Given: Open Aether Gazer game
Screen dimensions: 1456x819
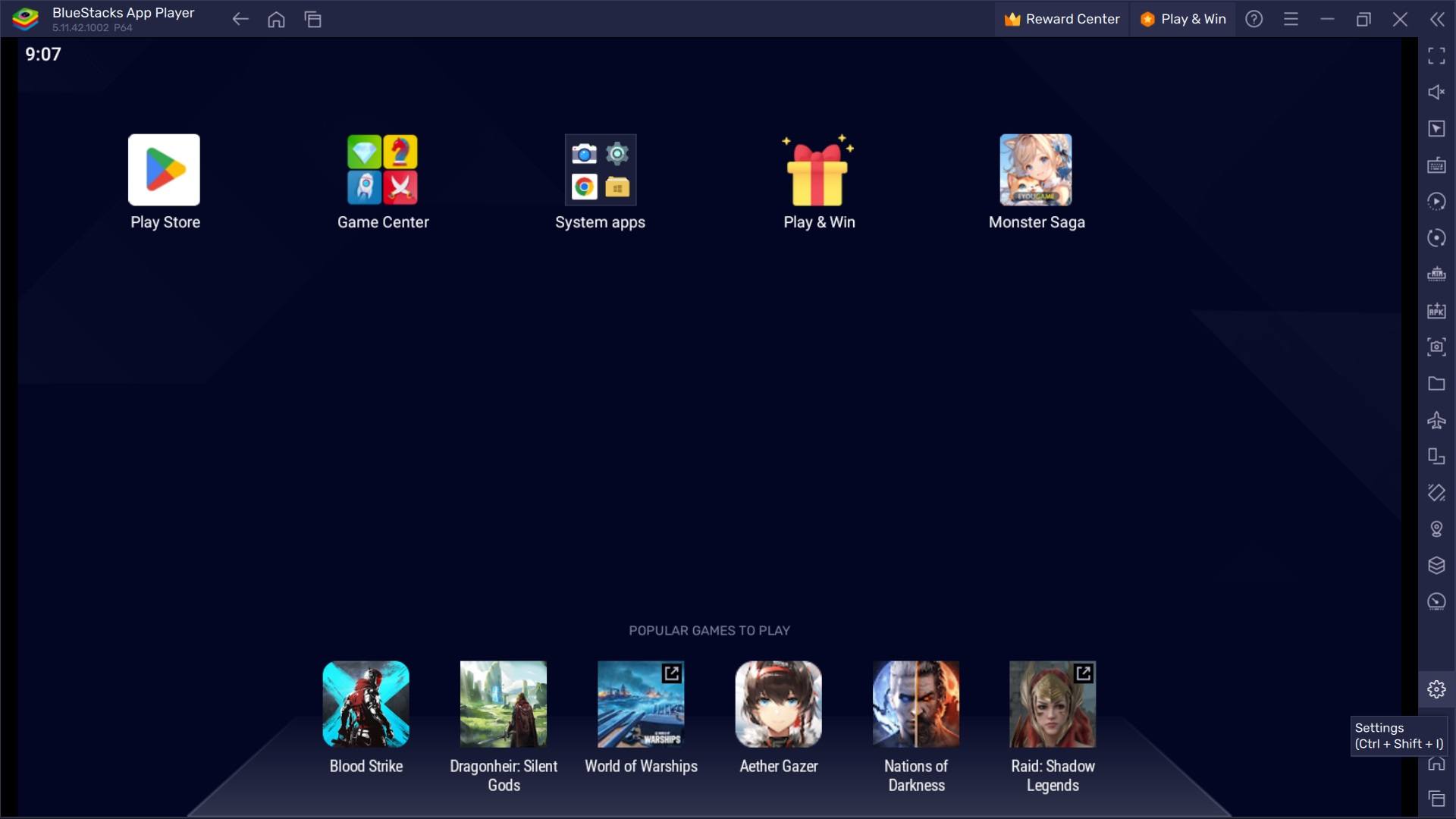Looking at the screenshot, I should pos(778,703).
